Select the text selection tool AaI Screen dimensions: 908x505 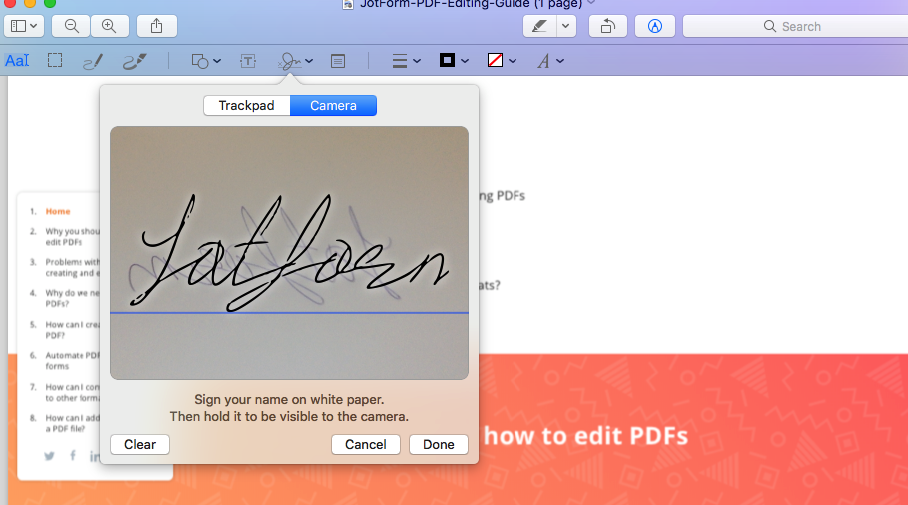click(17, 61)
